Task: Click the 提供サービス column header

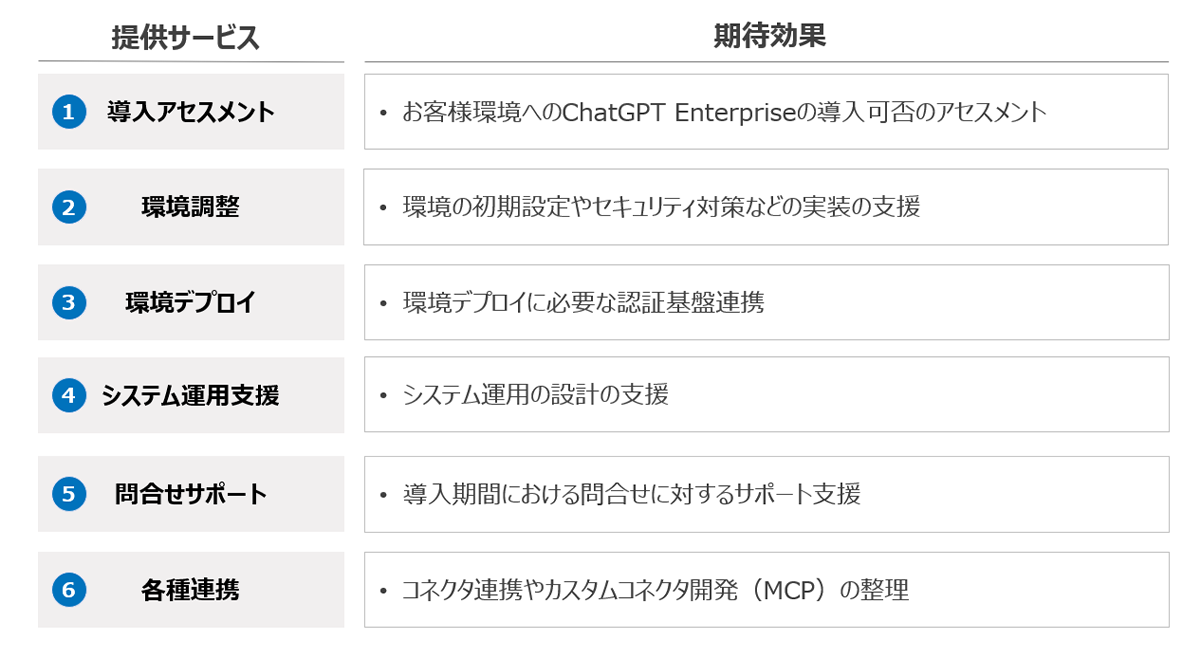Action: pos(186,38)
